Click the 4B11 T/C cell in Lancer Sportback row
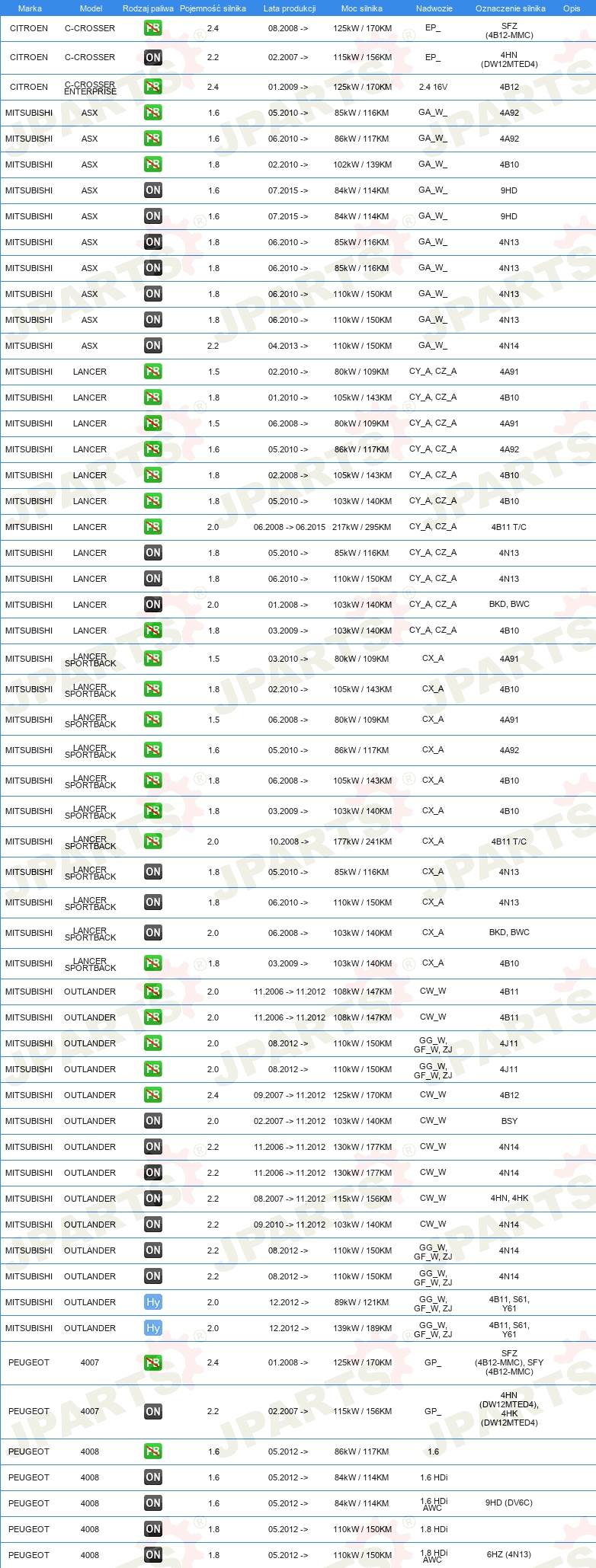Image resolution: width=596 pixels, height=1568 pixels. [x=509, y=841]
